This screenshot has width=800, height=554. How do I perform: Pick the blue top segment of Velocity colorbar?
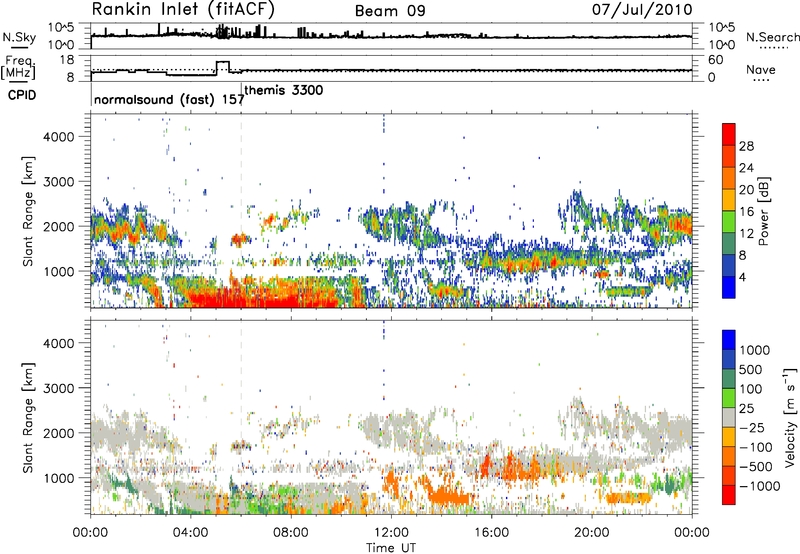729,340
